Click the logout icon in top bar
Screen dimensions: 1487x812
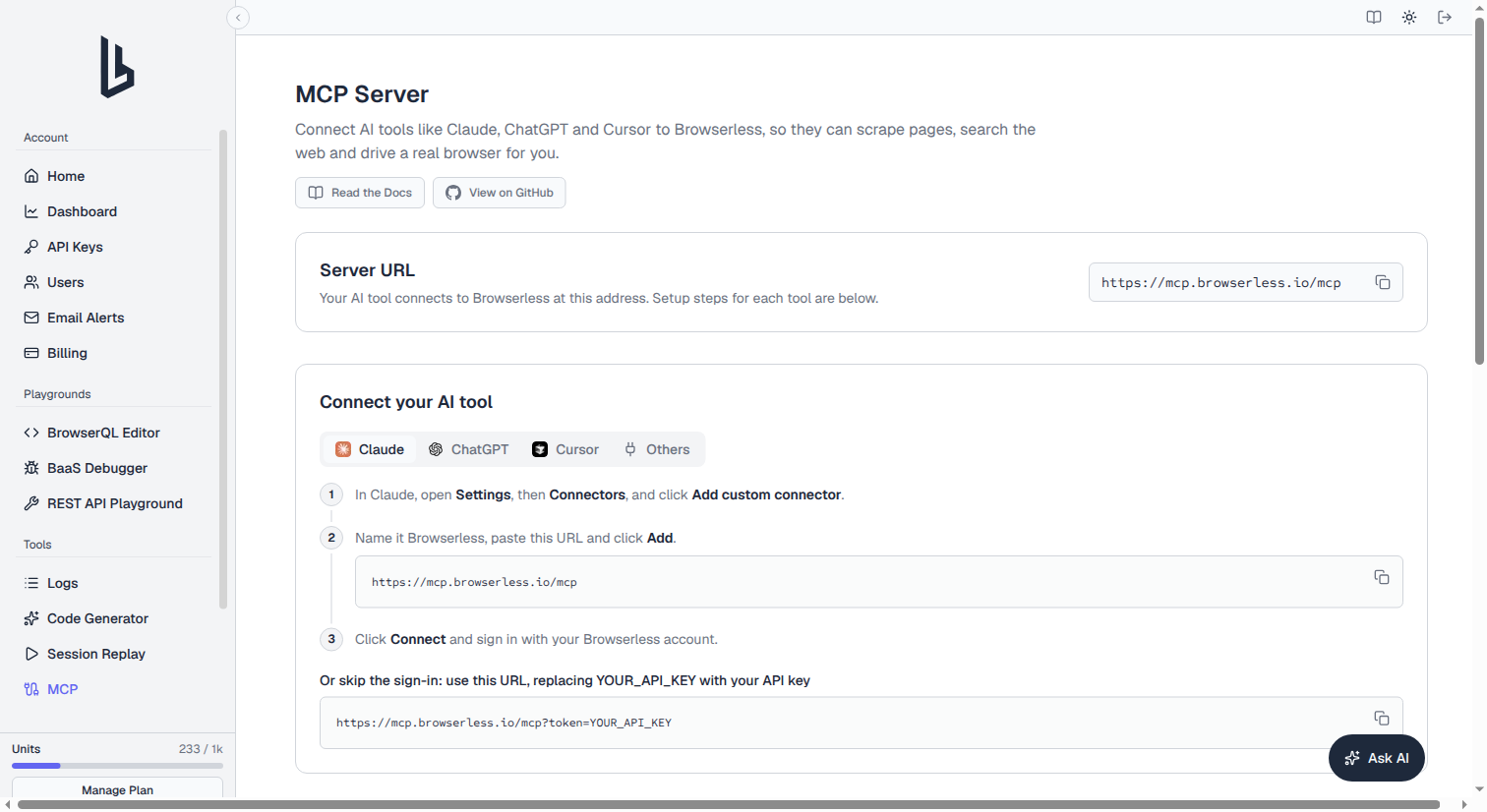1445,18
